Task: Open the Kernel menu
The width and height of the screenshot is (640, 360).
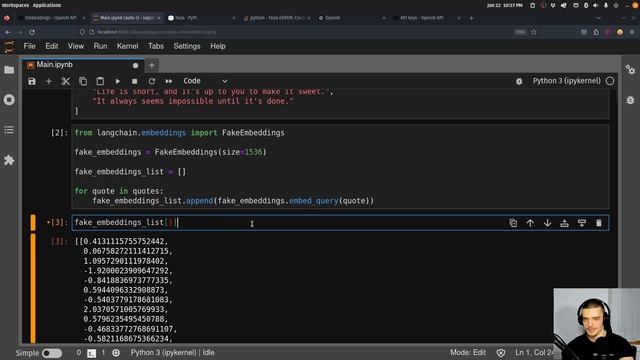Action: 127,46
